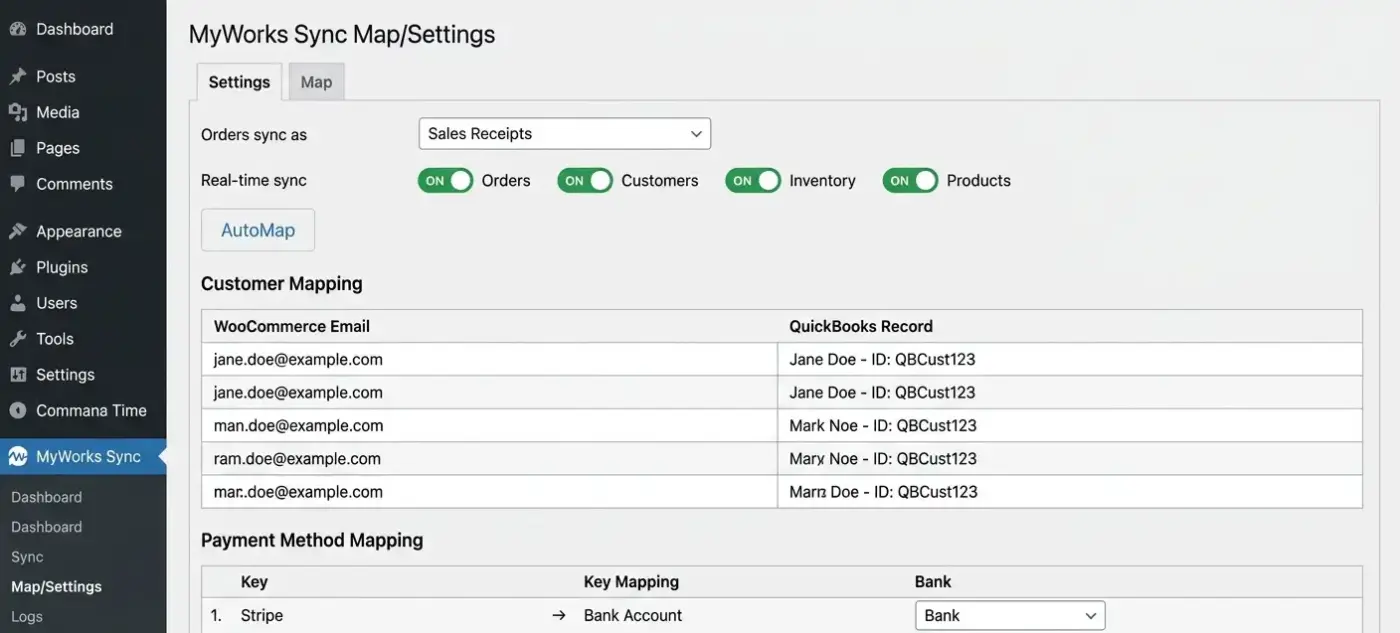Click the Commana Time clock icon
The width and height of the screenshot is (1400, 633).
point(17,411)
